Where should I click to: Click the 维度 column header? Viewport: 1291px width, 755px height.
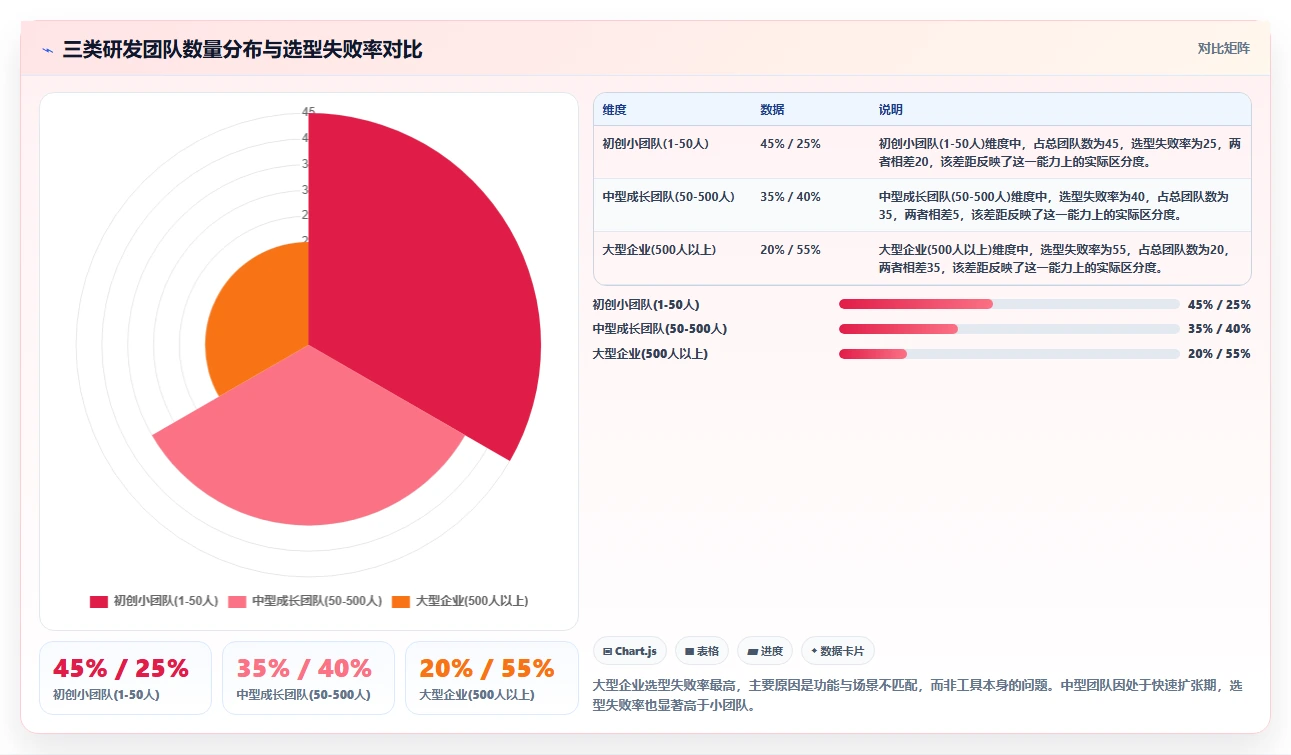click(614, 110)
